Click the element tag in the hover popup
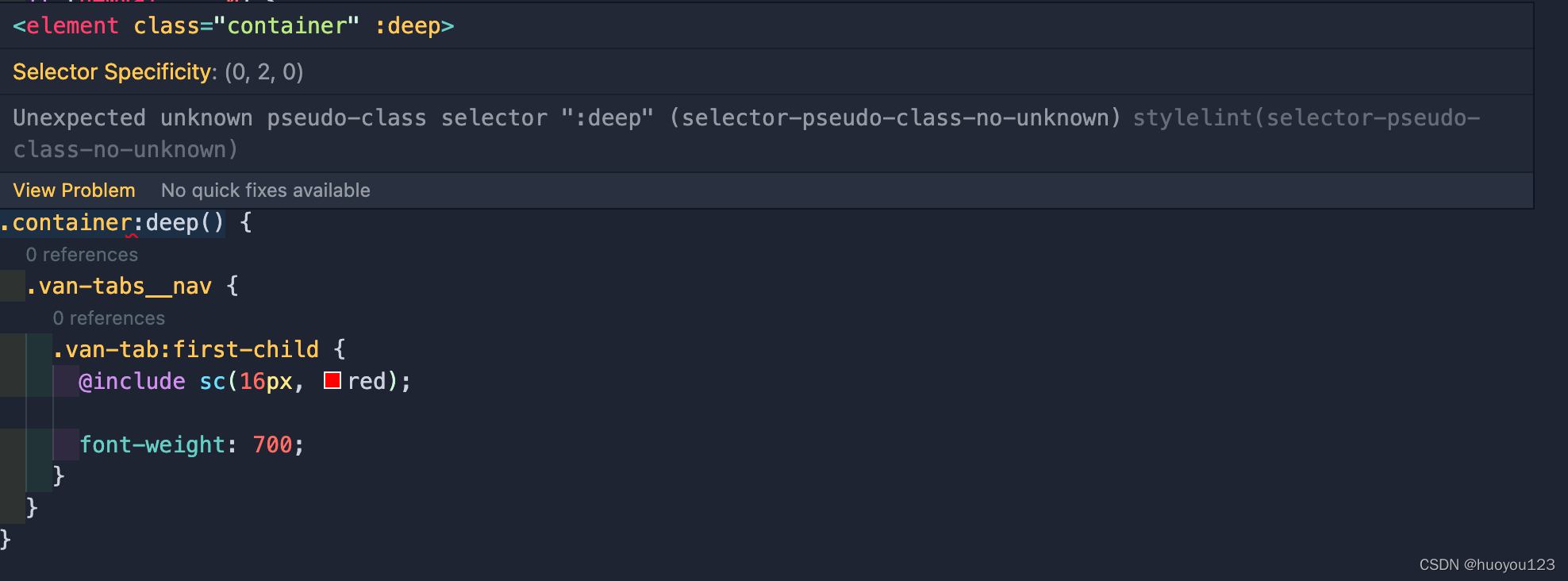Screen dimensions: 1568x581 [x=67, y=25]
